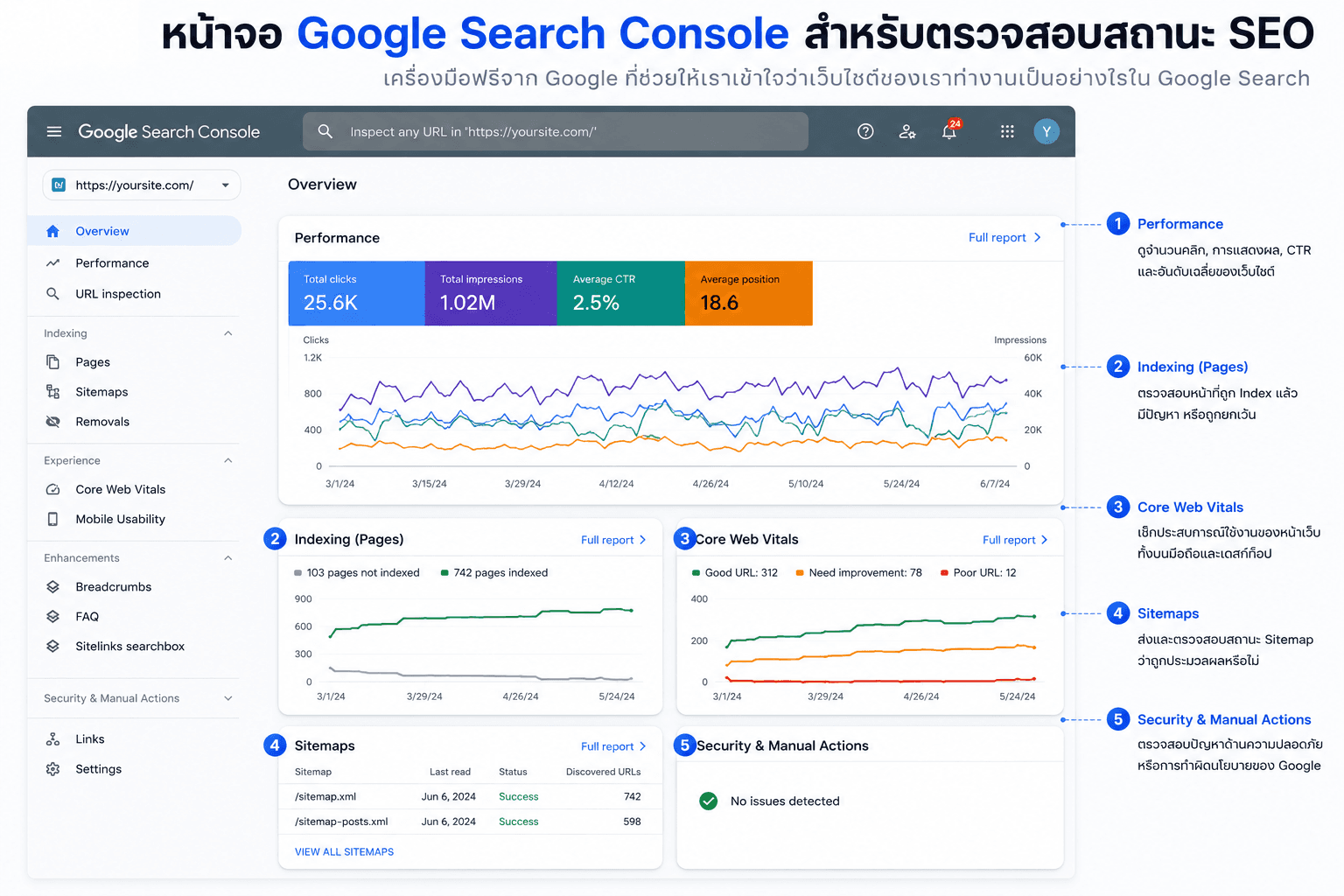Click the Core Web Vitals gauge icon

(52, 489)
